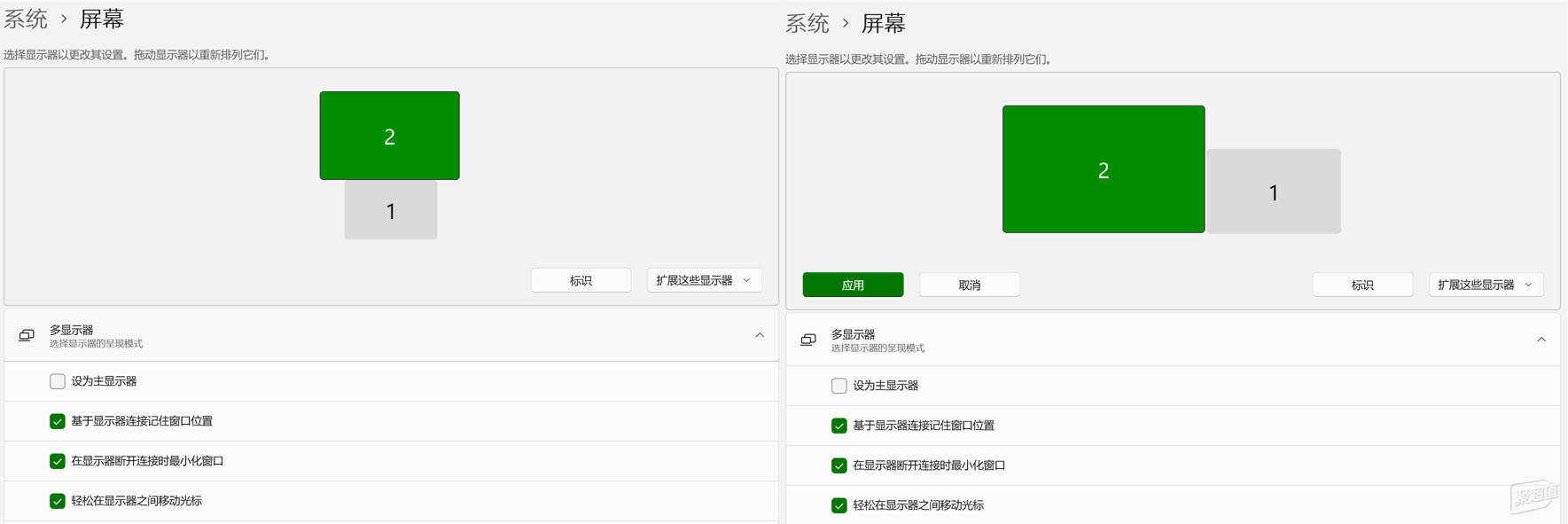Click 标识 button in the left panel
The width and height of the screenshot is (1568, 524).
click(x=581, y=280)
